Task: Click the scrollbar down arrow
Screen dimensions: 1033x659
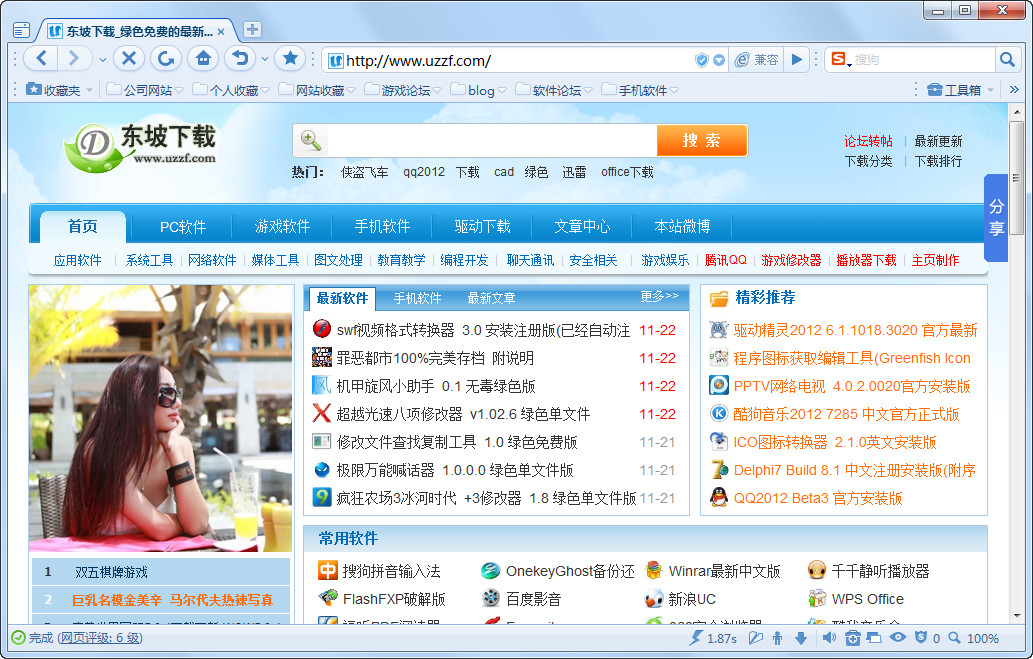Action: coord(1017,616)
